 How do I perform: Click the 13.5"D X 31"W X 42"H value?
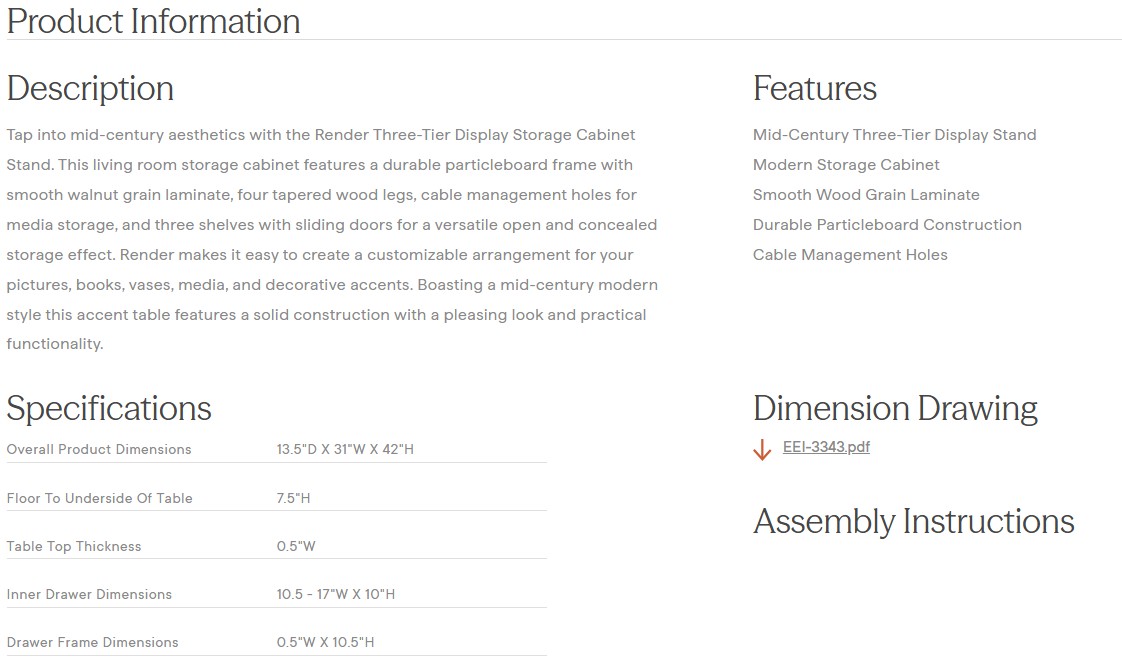click(x=345, y=449)
